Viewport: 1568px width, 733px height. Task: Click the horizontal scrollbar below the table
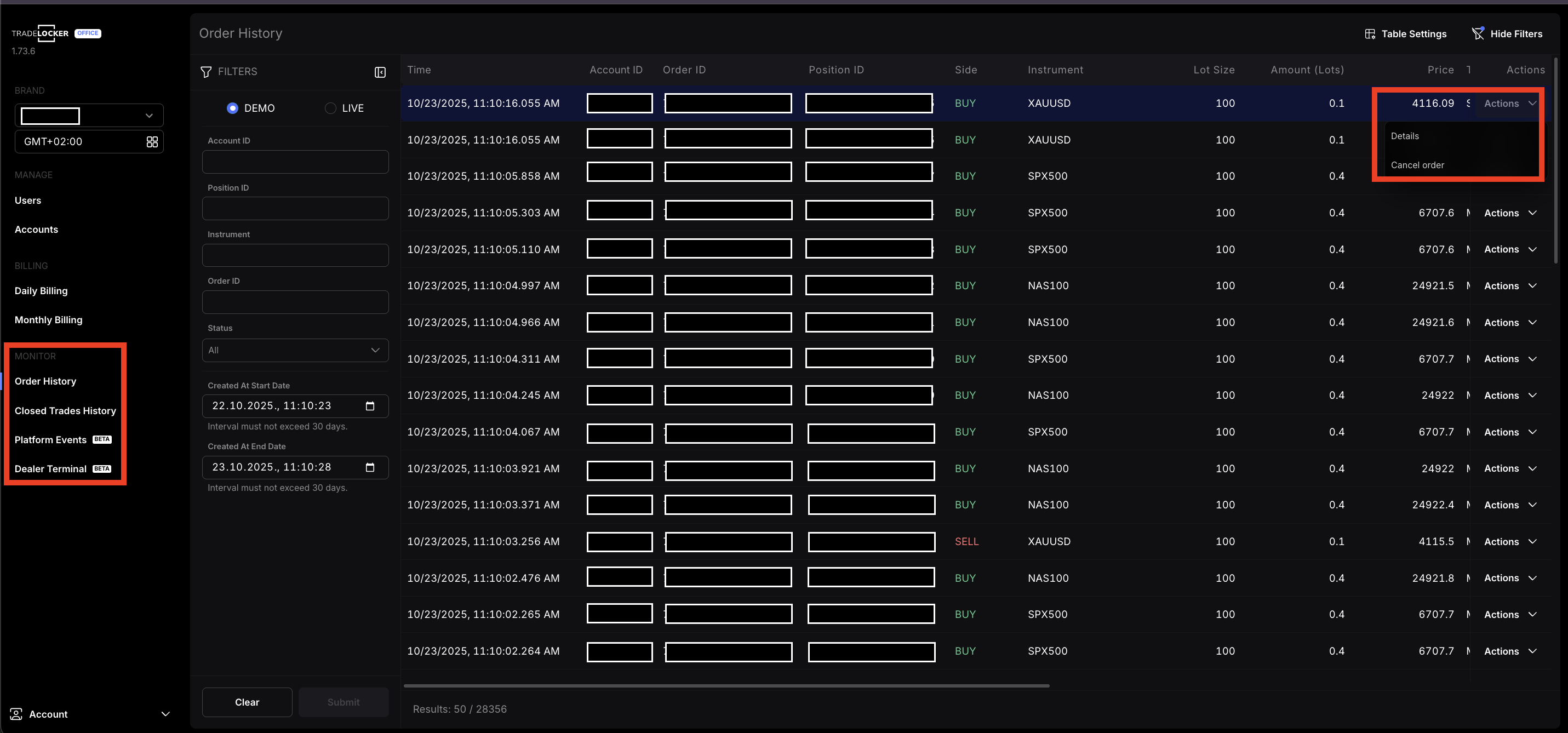[x=724, y=685]
